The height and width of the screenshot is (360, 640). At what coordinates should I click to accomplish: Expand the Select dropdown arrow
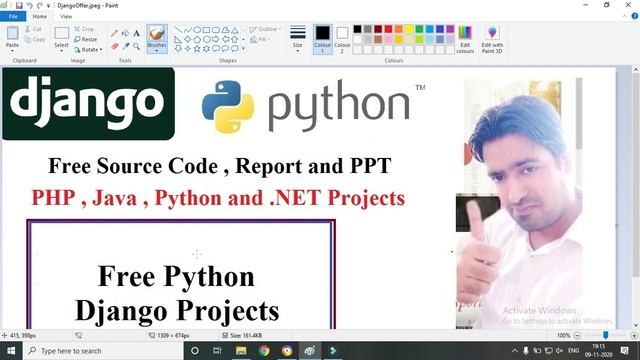coord(62,51)
